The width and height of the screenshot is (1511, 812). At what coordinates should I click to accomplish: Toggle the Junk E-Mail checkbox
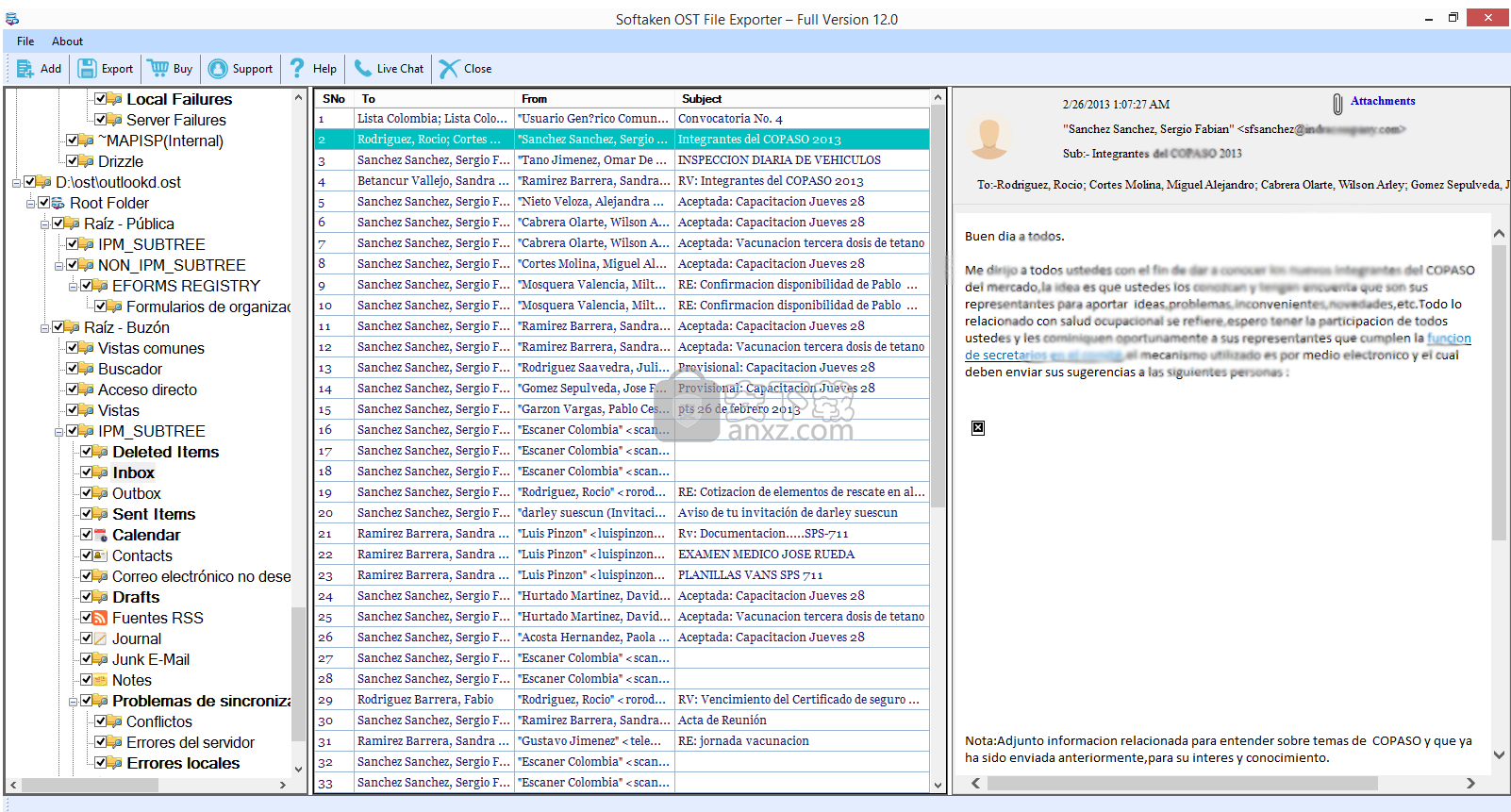[x=87, y=659]
